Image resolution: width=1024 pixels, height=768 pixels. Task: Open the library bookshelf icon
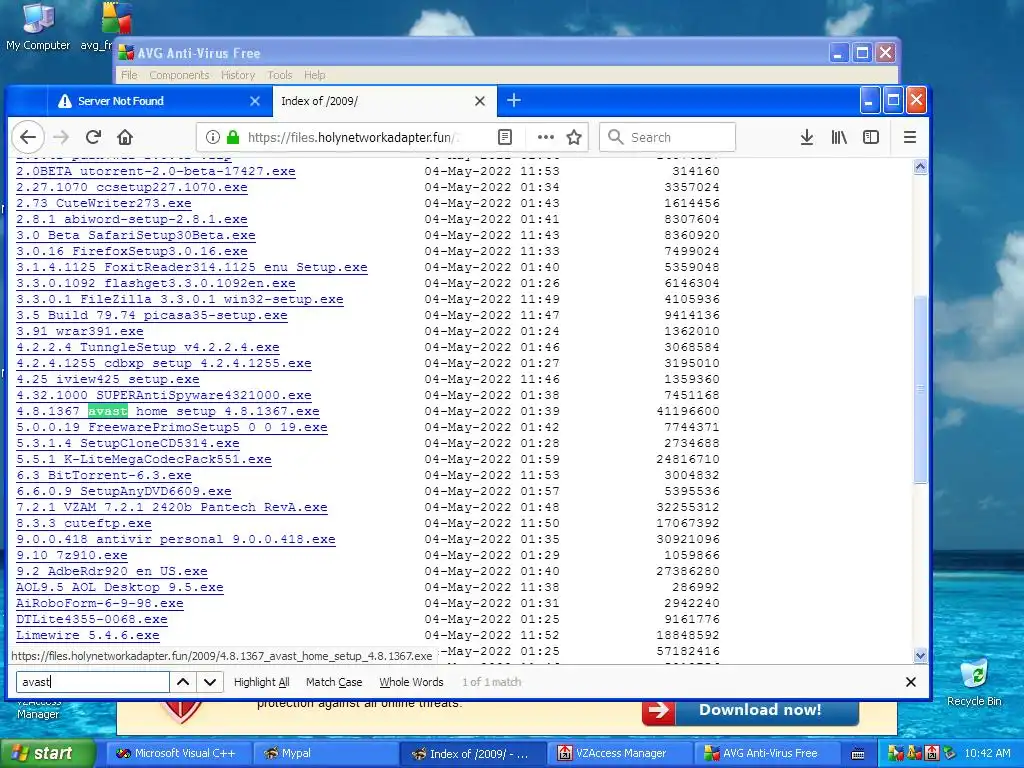tap(839, 137)
